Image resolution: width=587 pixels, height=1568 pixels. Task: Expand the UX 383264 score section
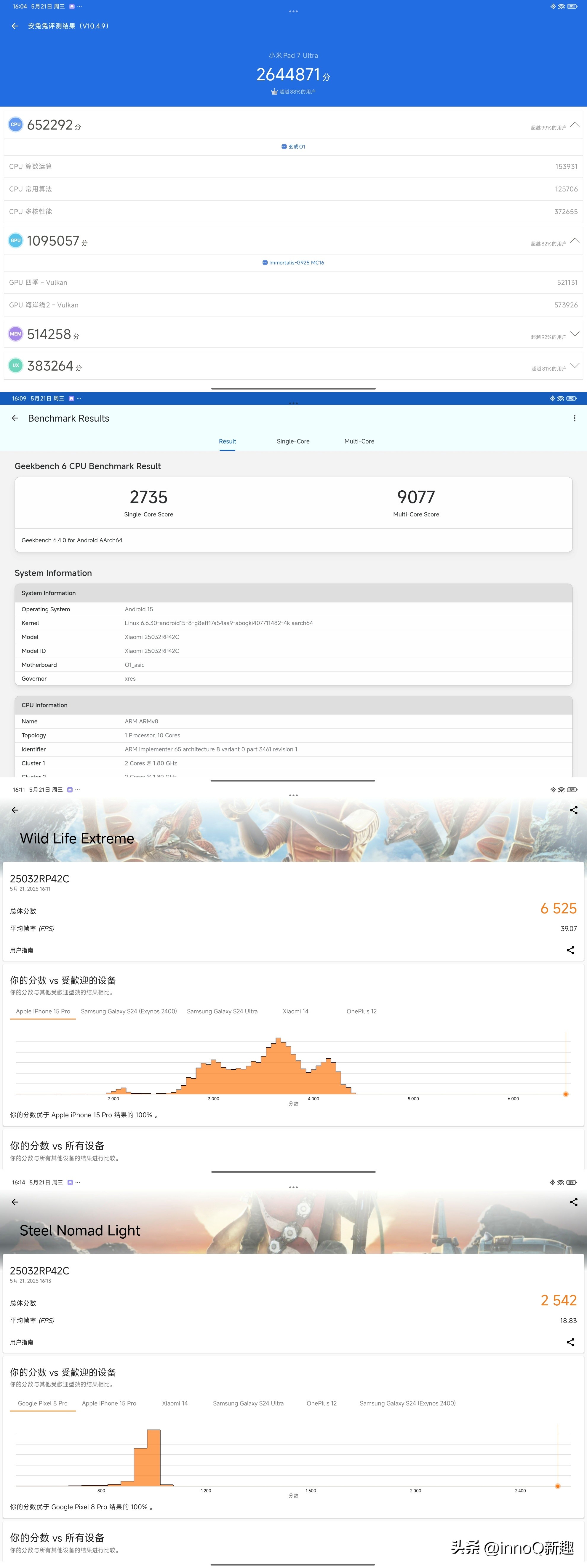tap(574, 365)
